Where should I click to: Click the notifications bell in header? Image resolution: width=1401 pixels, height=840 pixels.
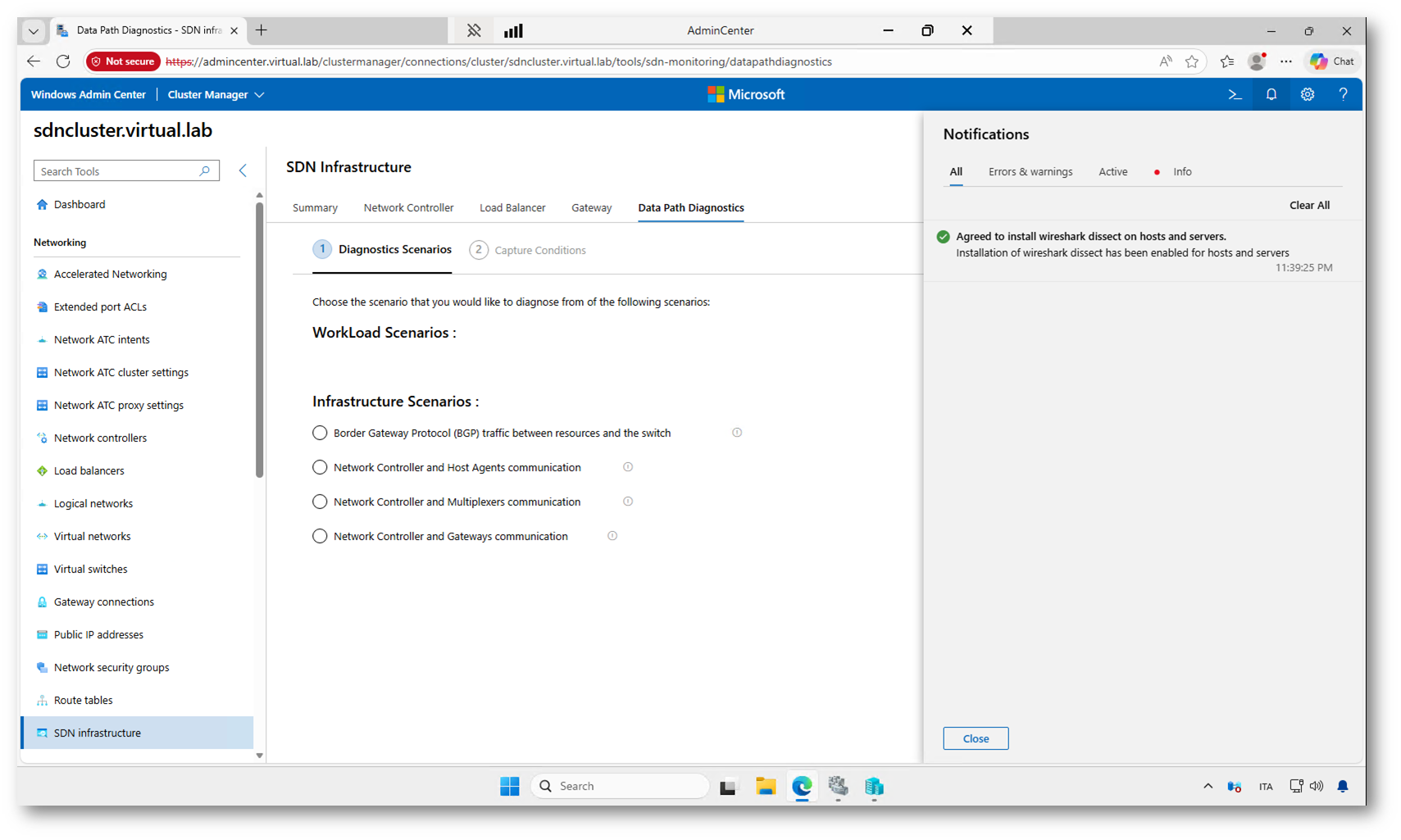point(1271,95)
